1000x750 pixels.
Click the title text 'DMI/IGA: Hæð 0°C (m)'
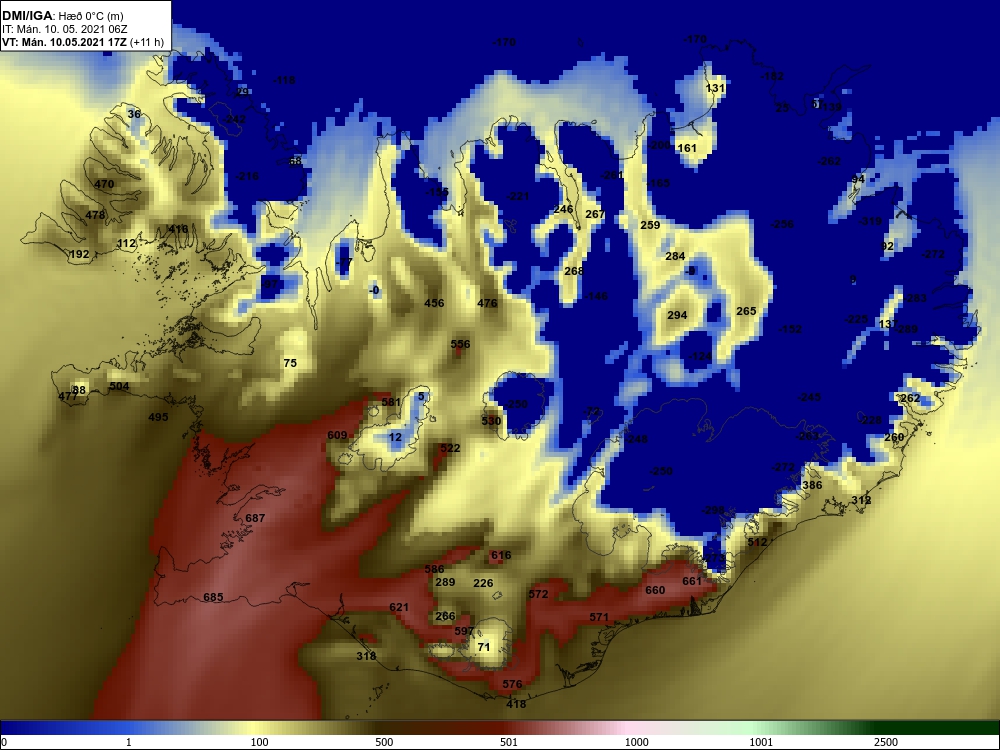coord(62,15)
